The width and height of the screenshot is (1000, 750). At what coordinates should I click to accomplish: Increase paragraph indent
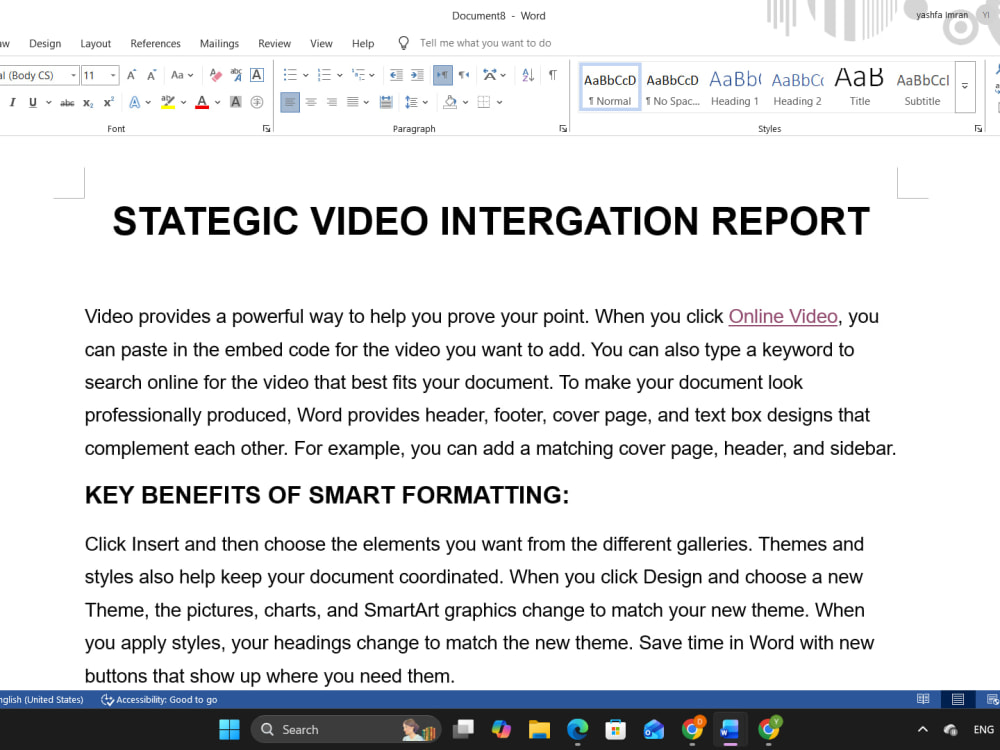pos(417,75)
